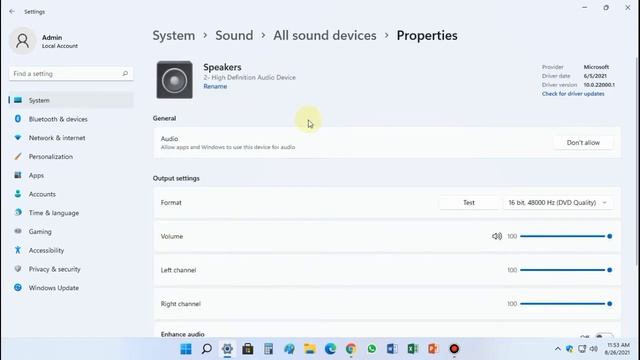Click the Personalization paintbrush icon
The height and width of the screenshot is (360, 640).
tap(18, 156)
